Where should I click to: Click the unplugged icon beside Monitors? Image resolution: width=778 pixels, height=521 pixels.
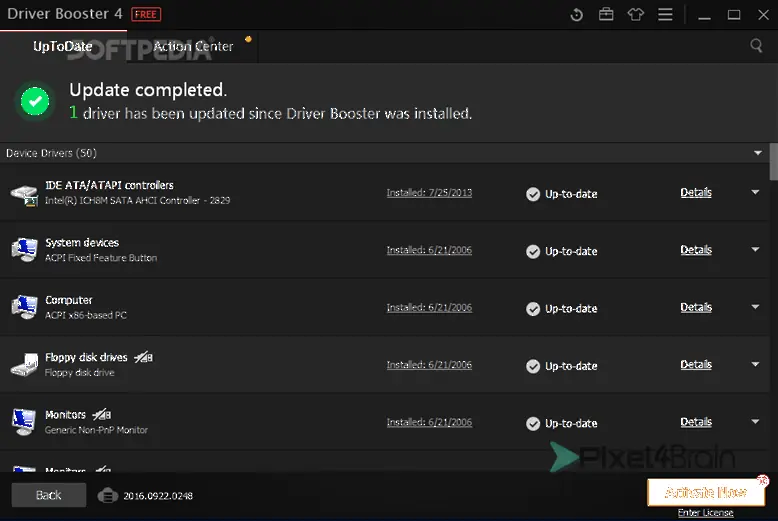[x=102, y=414]
